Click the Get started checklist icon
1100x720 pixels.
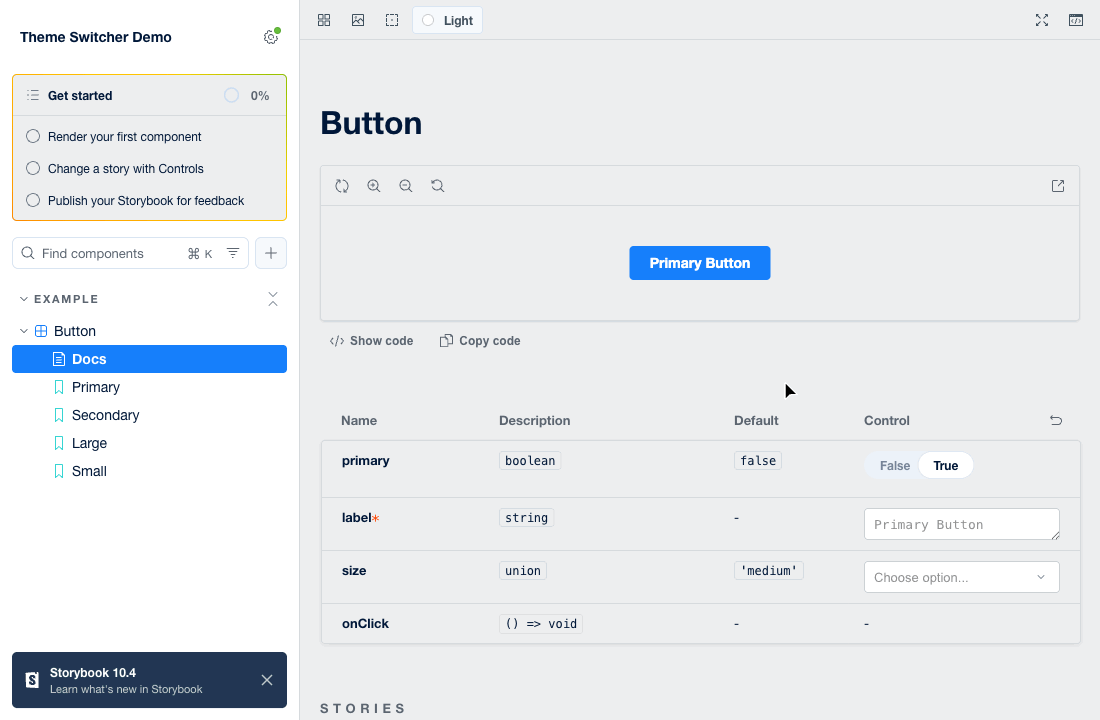pos(33,95)
